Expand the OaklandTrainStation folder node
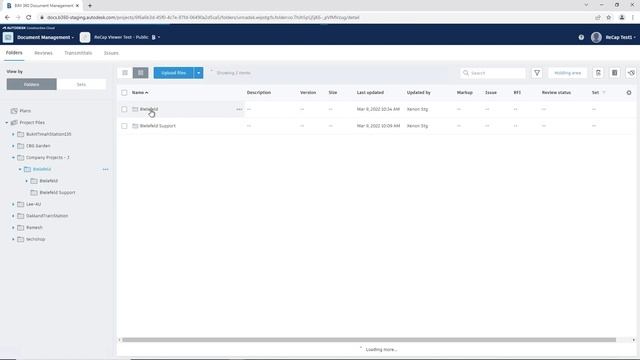Viewport: 640px width, 360px height. [x=13, y=216]
